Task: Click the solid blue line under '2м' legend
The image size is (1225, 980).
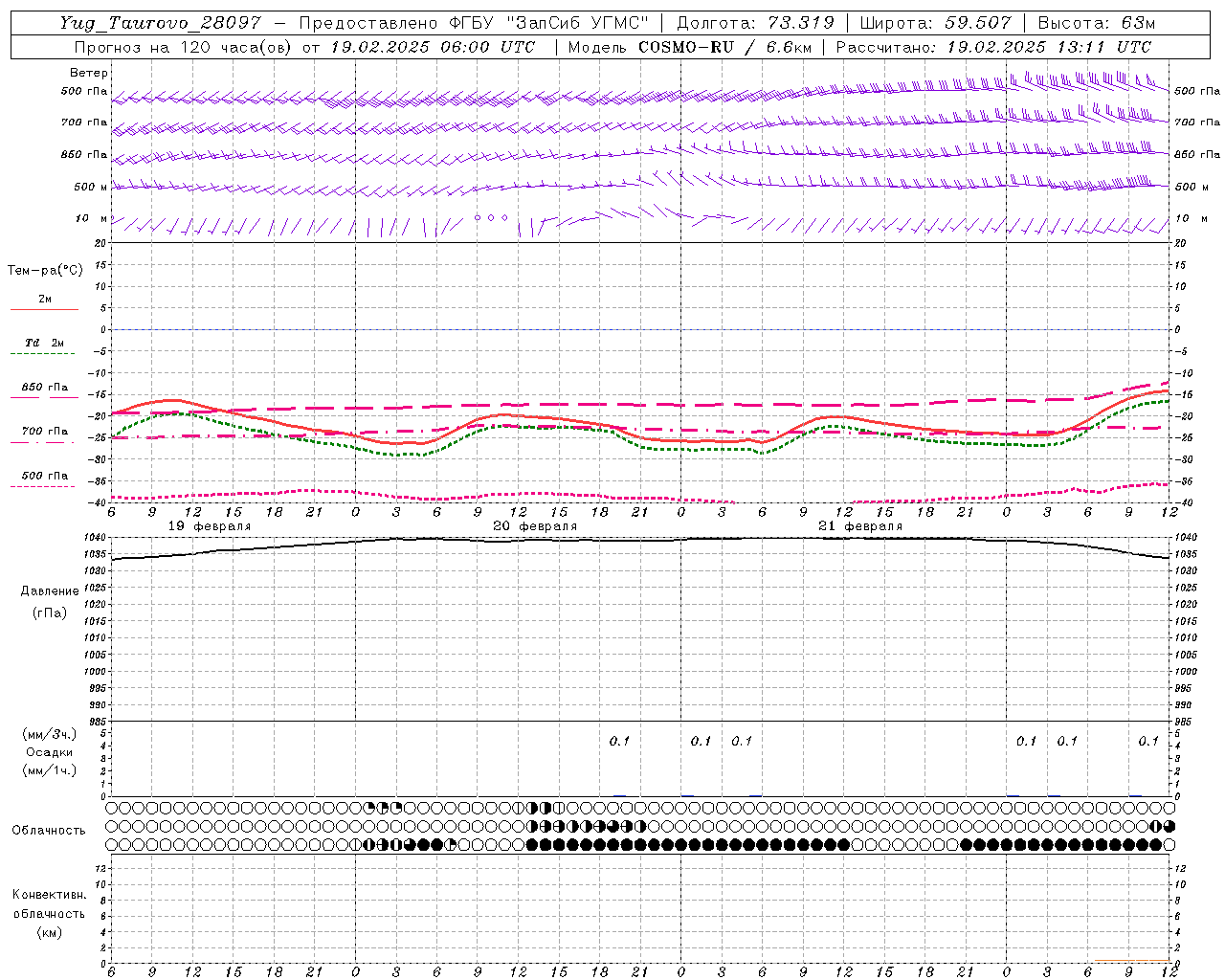Action: point(44,310)
